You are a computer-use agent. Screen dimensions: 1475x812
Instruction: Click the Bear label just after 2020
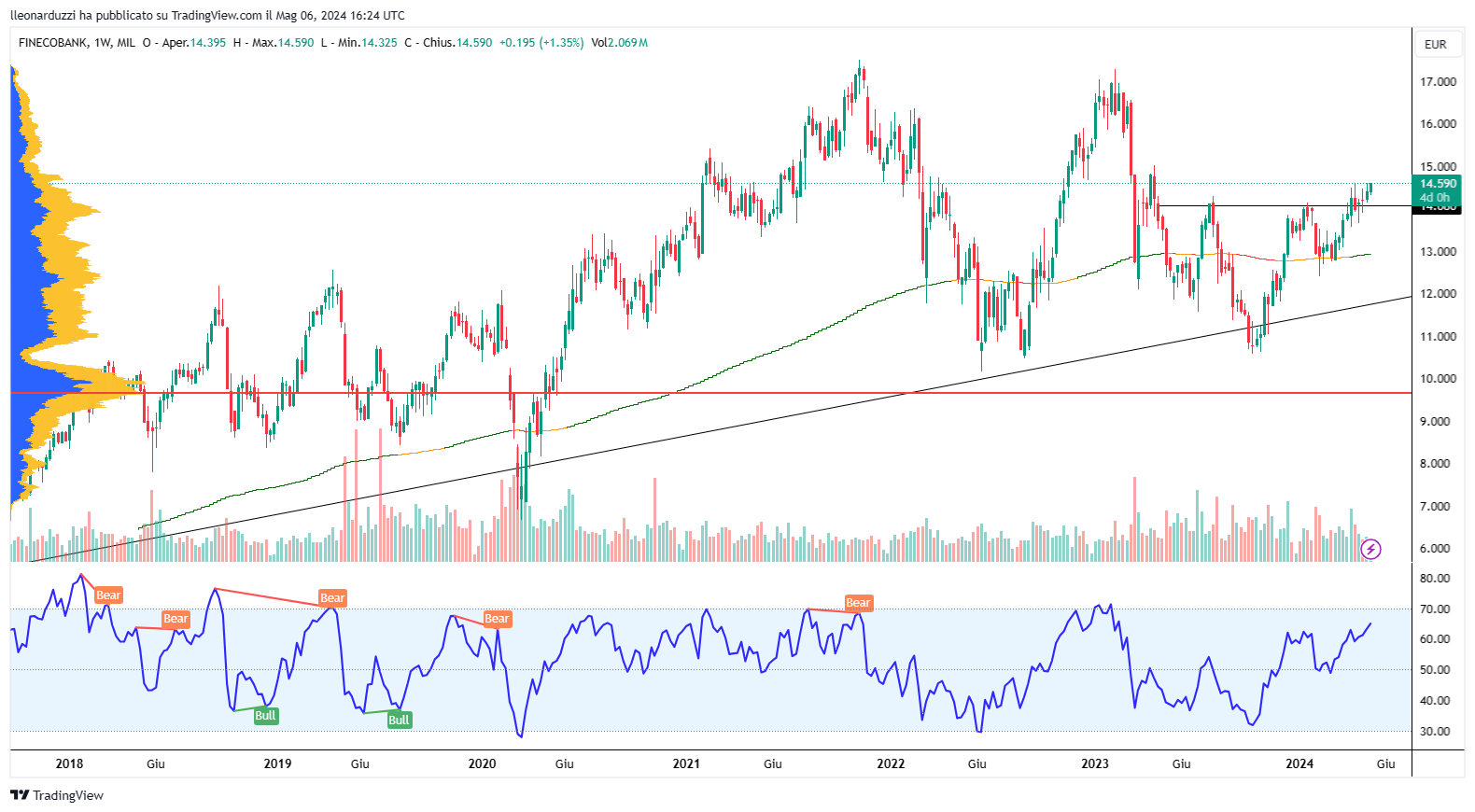(497, 619)
